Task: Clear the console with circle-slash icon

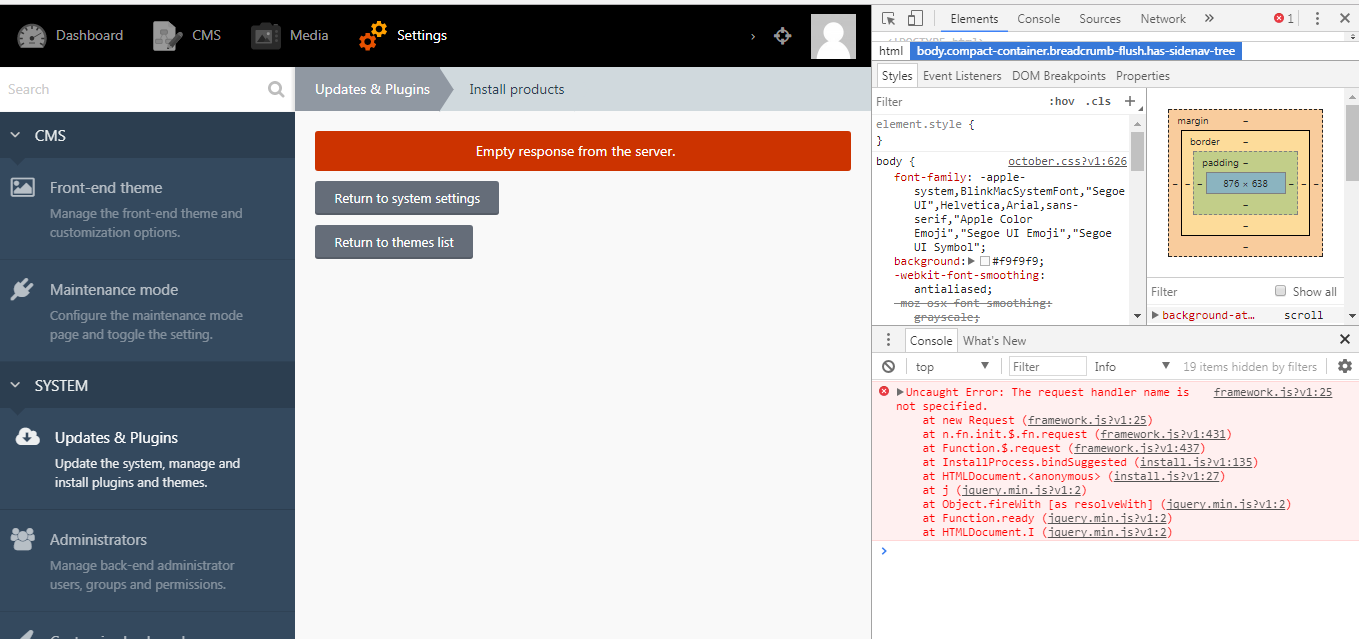Action: (x=888, y=367)
